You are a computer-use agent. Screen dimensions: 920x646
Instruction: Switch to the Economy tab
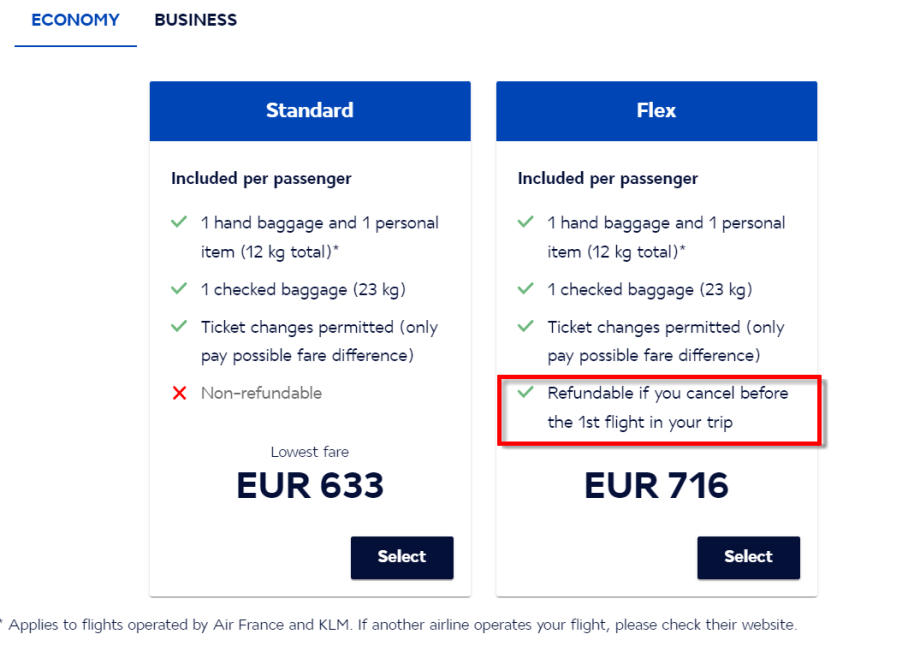pos(75,20)
